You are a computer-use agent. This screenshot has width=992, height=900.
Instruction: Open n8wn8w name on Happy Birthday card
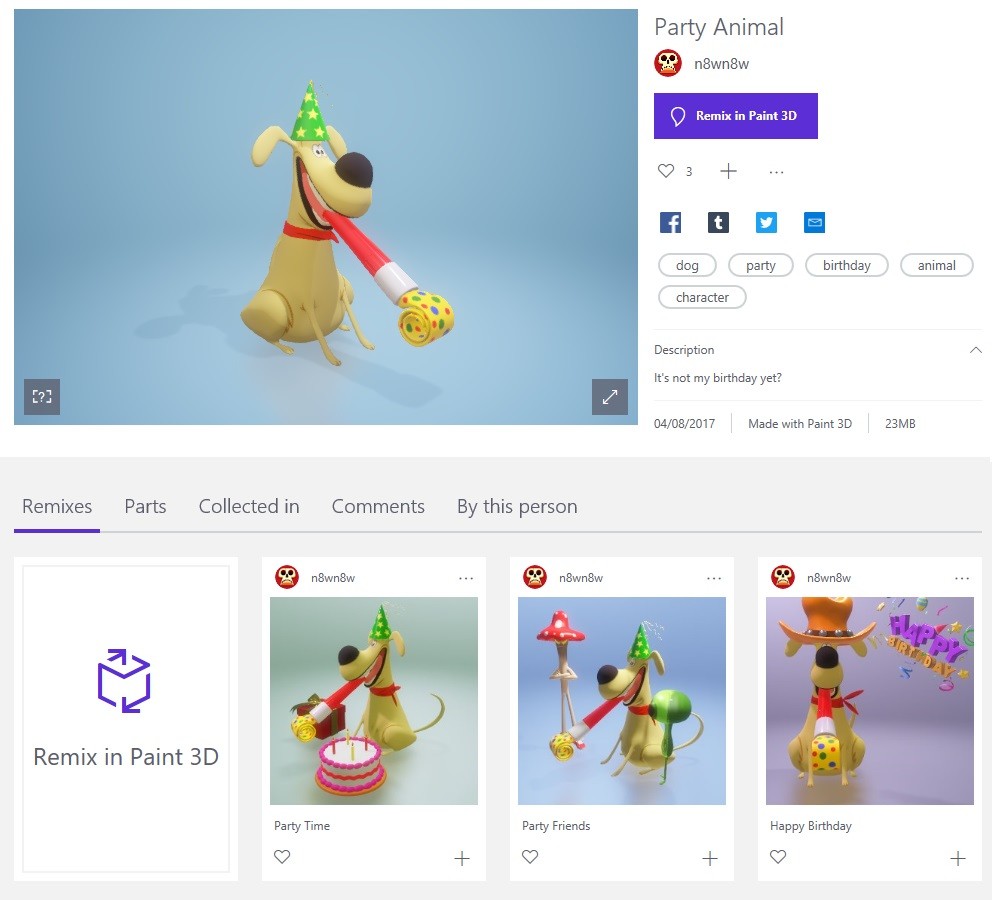click(829, 578)
